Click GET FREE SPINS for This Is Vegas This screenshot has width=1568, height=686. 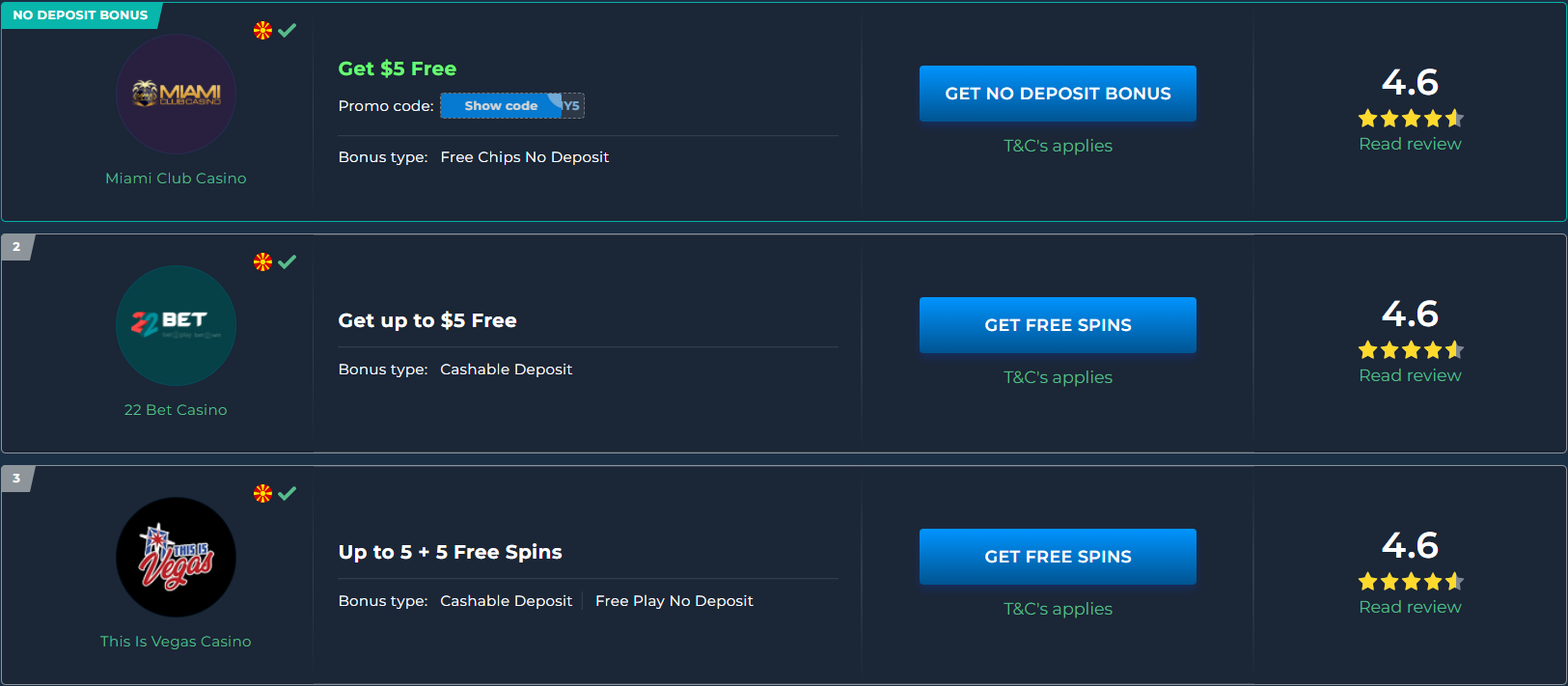click(x=1058, y=557)
